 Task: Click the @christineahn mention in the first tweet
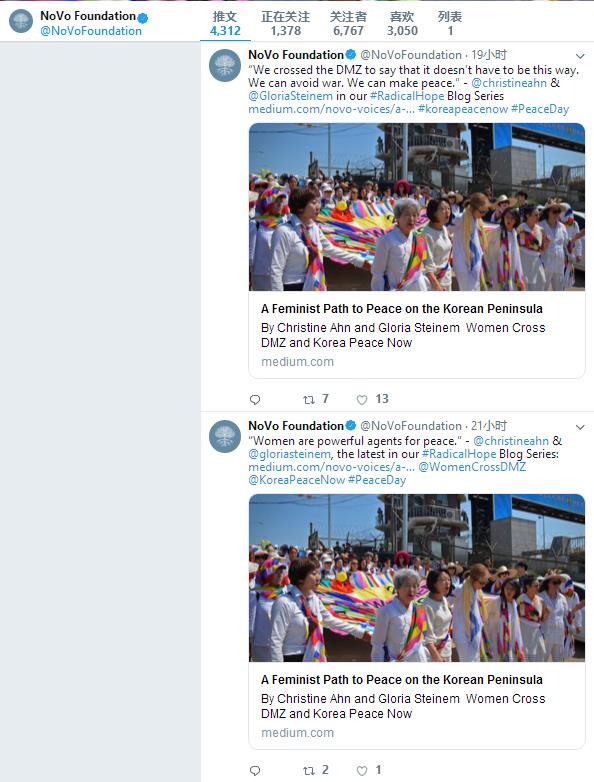[509, 83]
